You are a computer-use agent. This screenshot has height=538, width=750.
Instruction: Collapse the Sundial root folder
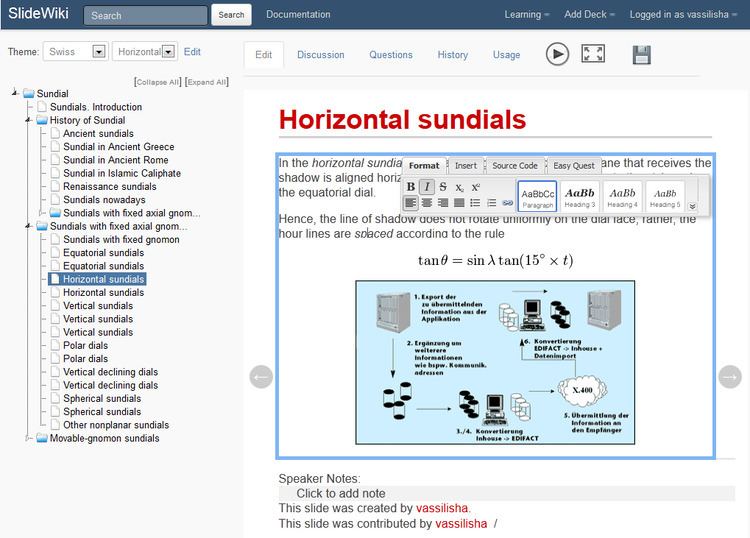pyautogui.click(x=15, y=92)
